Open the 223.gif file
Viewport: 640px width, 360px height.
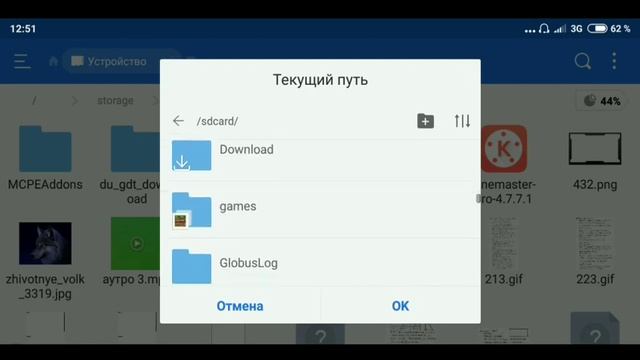pyautogui.click(x=595, y=252)
